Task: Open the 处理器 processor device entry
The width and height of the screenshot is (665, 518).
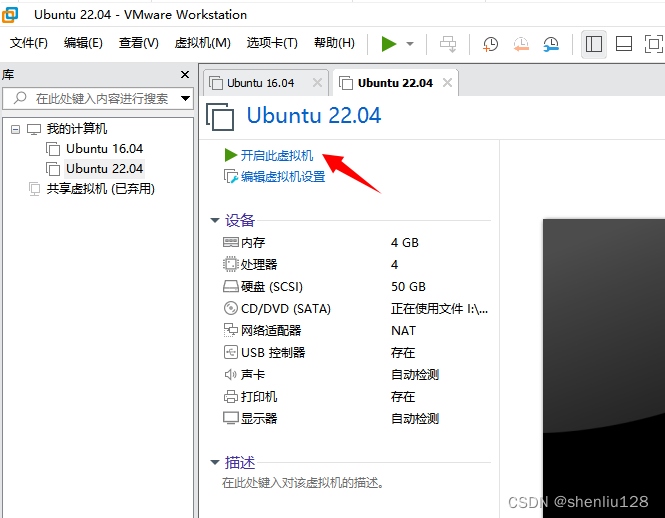Action: pos(259,265)
